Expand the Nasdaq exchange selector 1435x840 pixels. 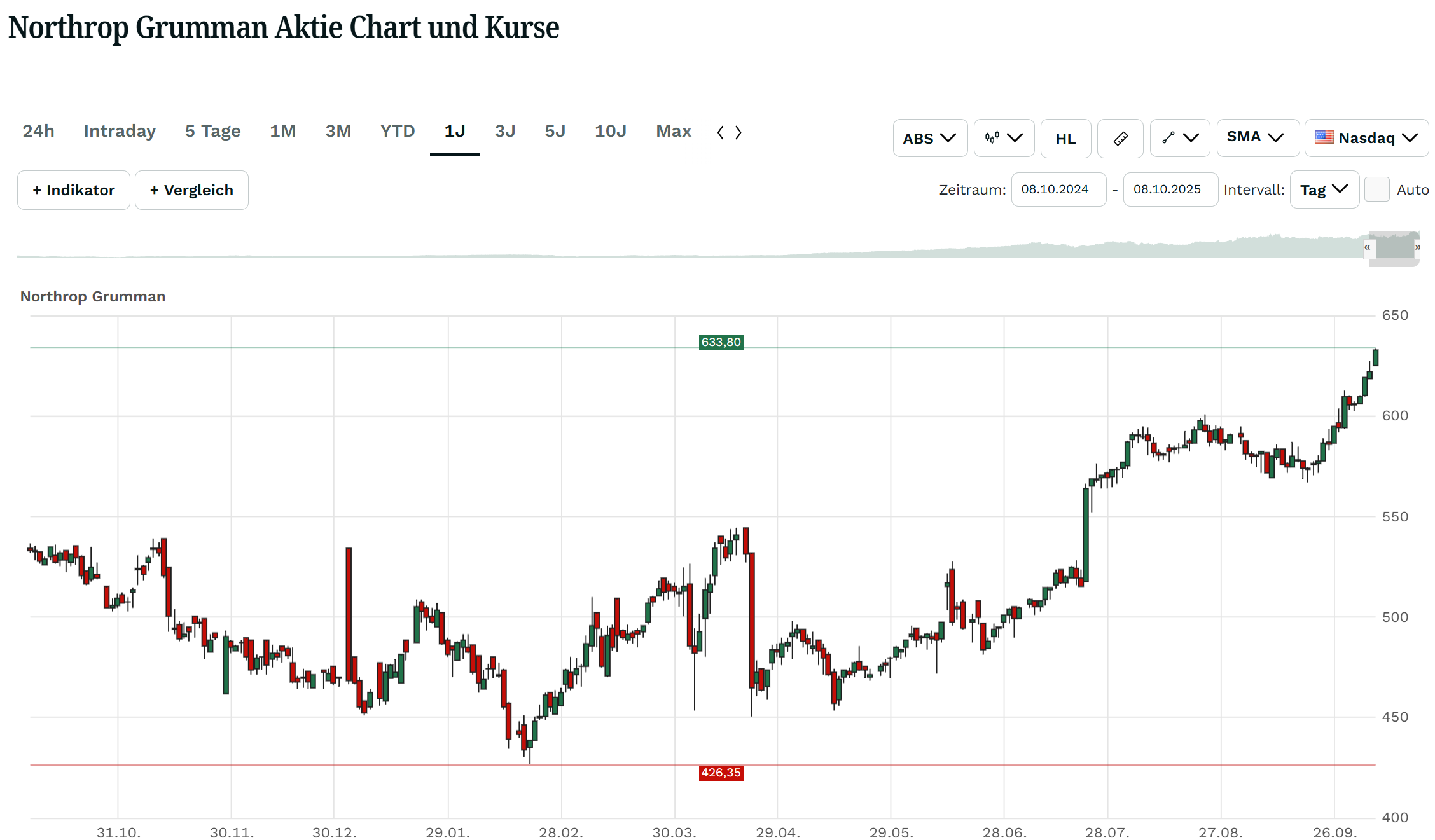(1366, 138)
